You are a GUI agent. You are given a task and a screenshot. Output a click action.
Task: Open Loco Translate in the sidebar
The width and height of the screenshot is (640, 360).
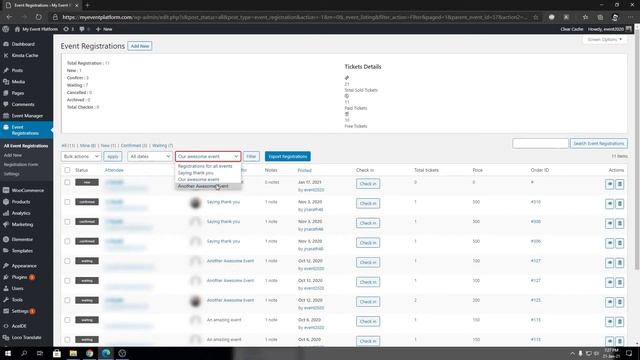tap(26, 337)
